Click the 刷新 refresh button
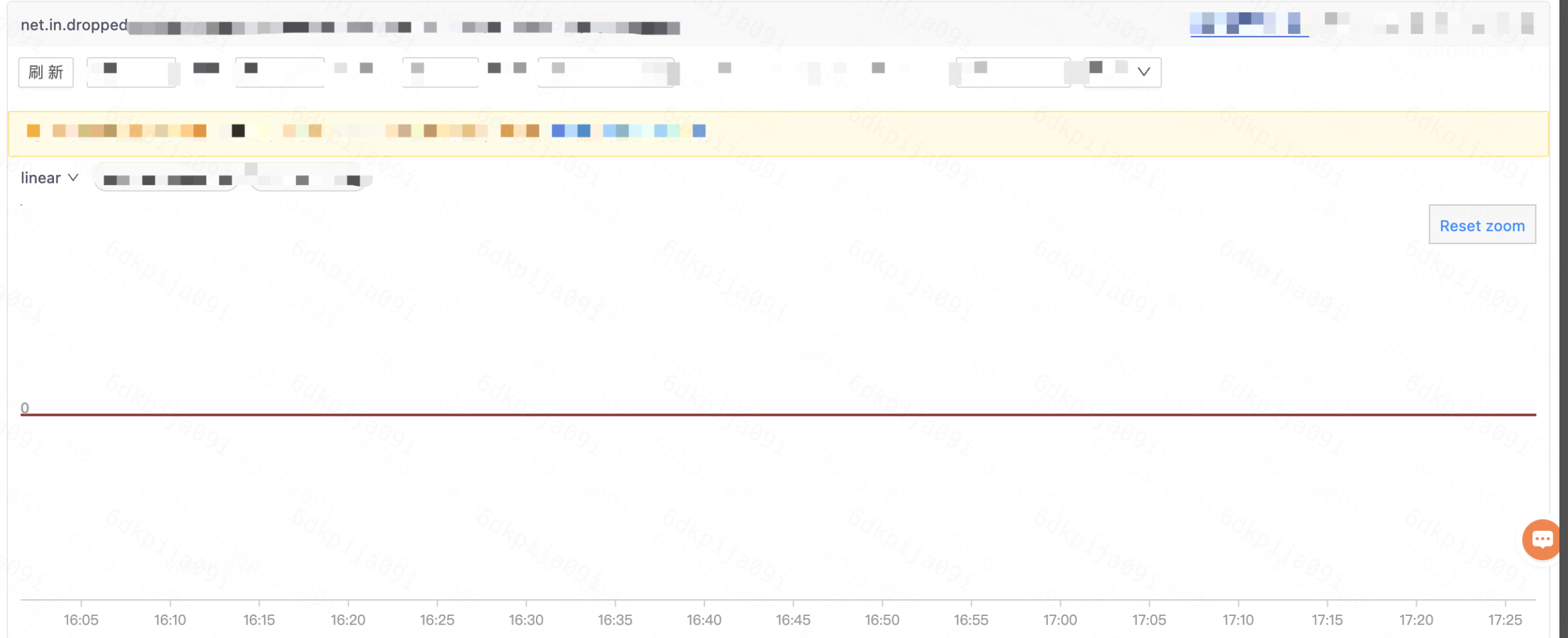1568x638 pixels. [46, 72]
